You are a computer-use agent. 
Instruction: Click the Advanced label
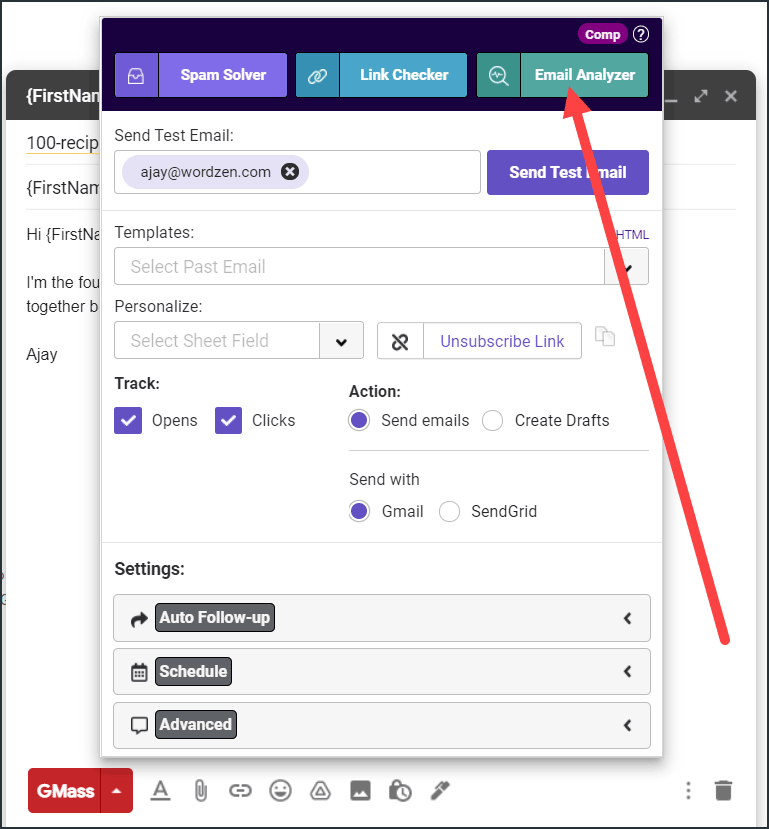click(x=196, y=724)
